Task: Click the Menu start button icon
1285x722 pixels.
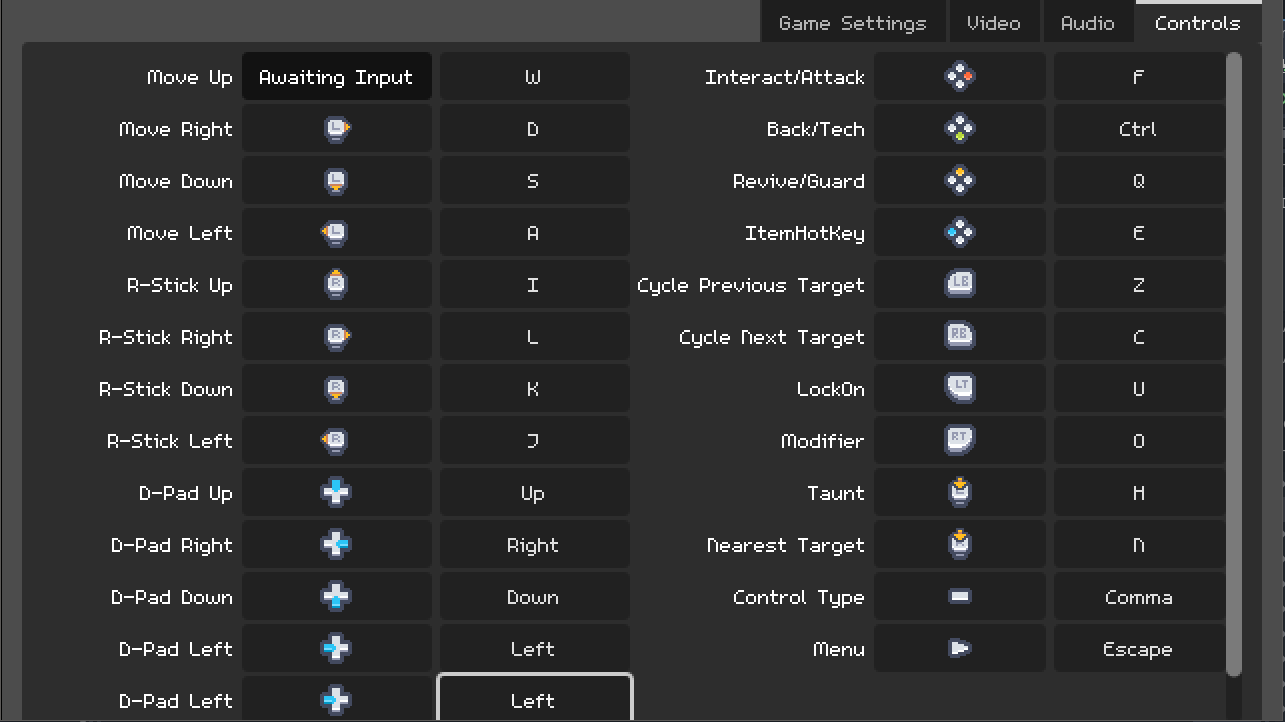Action: [x=959, y=649]
